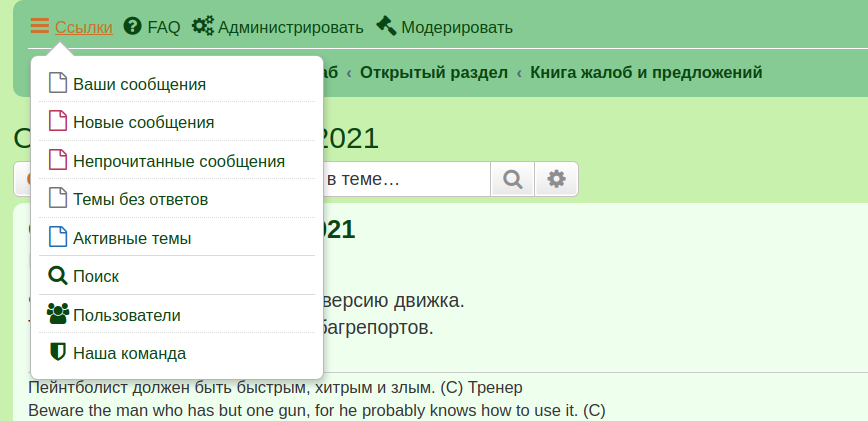Choose Темы без ответов menu item
868x421 pixels.
click(140, 199)
